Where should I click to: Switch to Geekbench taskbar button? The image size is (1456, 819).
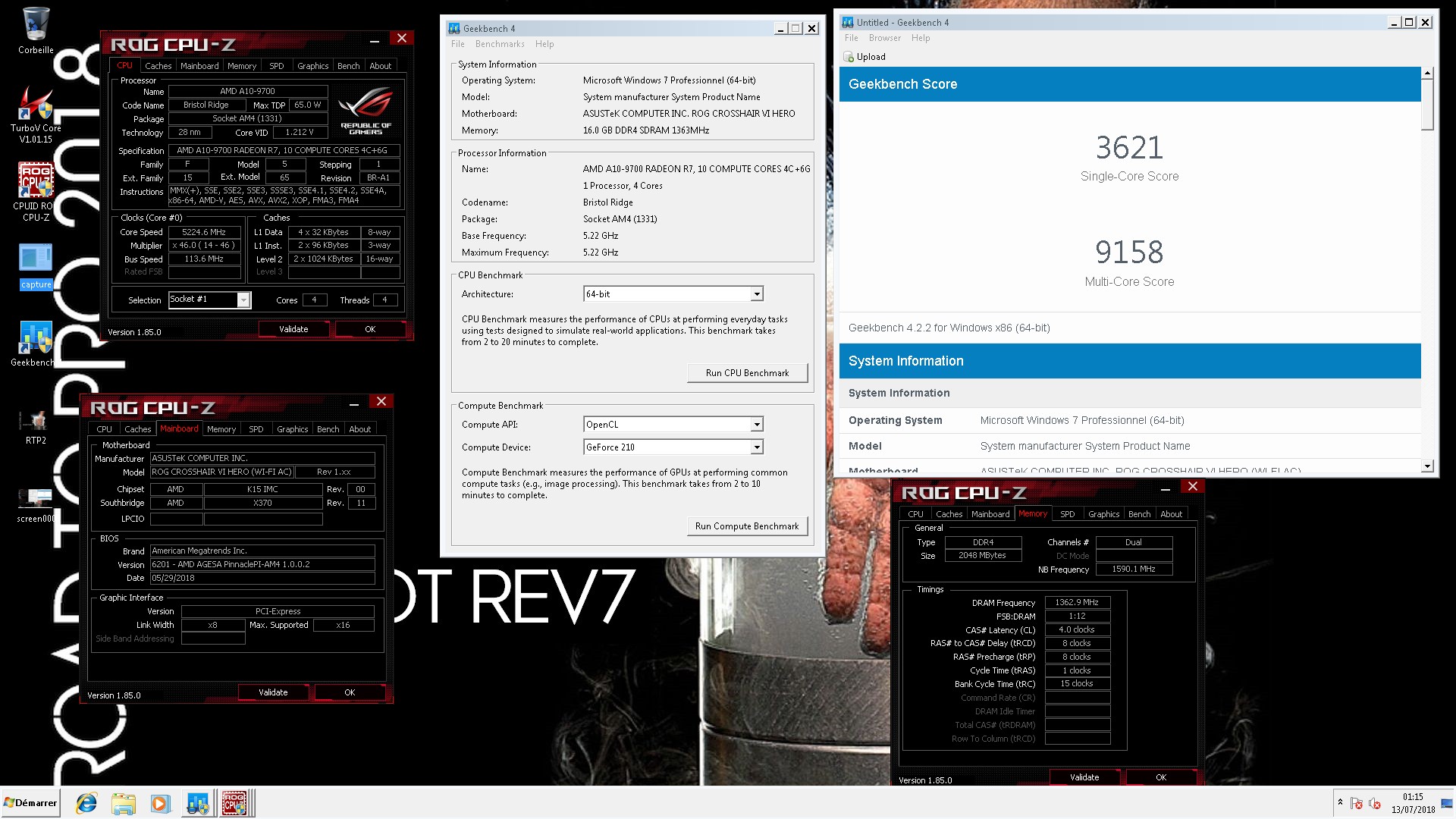point(198,803)
